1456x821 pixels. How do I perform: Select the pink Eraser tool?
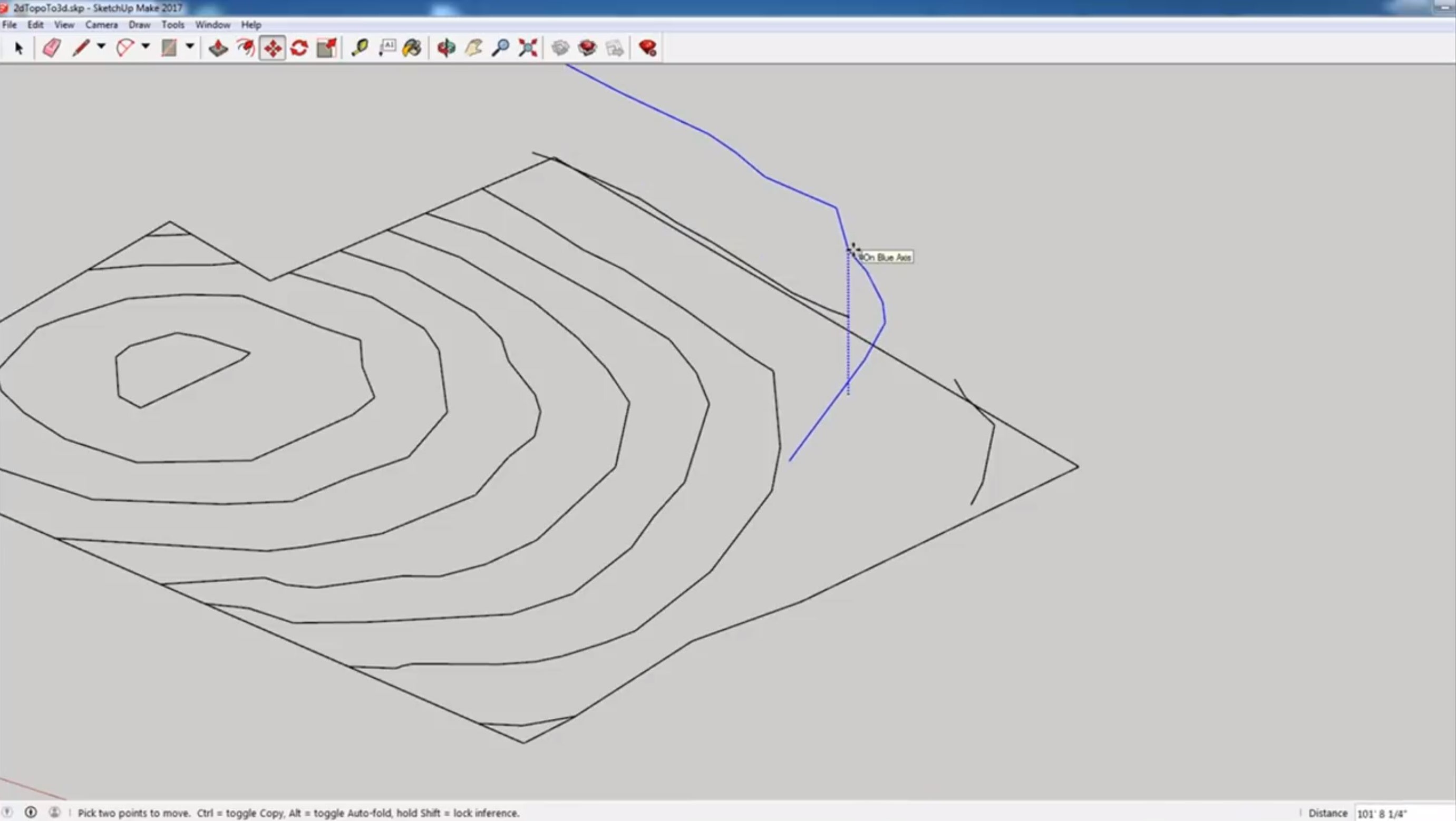tap(52, 48)
